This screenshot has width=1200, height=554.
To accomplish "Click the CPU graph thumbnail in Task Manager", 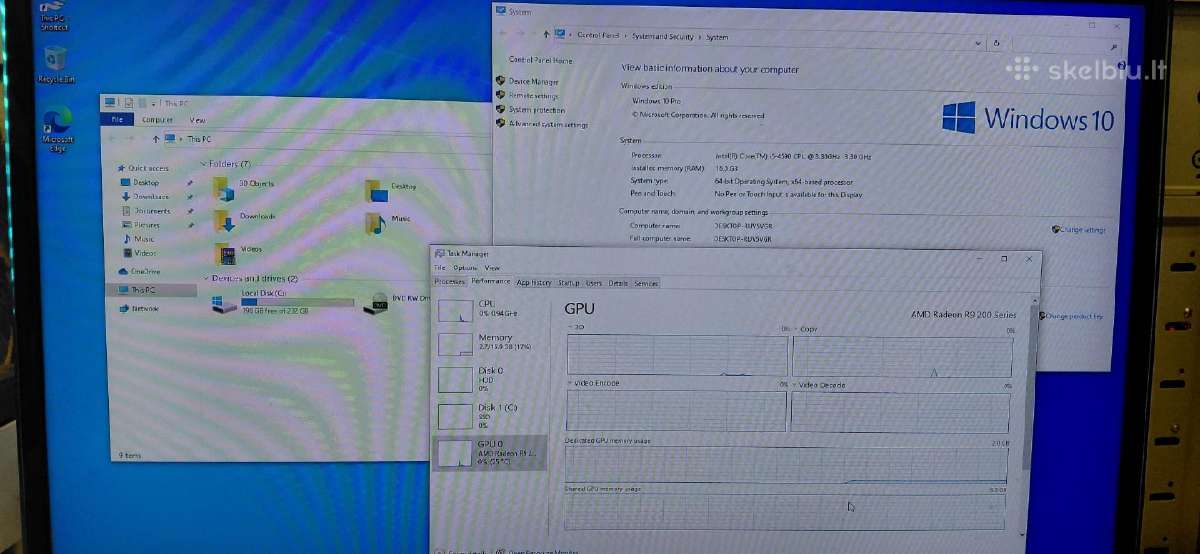I will (x=455, y=310).
